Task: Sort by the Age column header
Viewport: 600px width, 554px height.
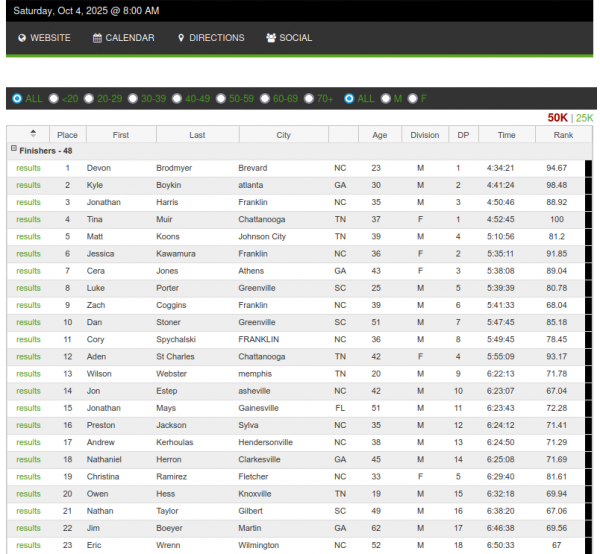Action: tap(379, 135)
